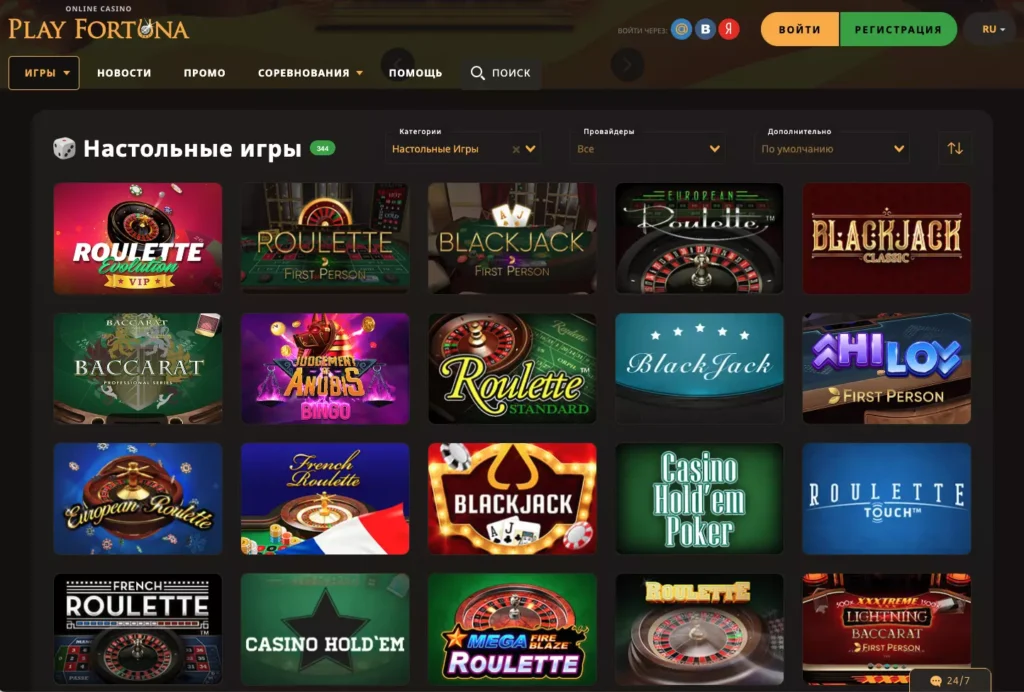Screen dimensions: 1024x692
Task: Sign in with VK icon
Action: [705, 29]
